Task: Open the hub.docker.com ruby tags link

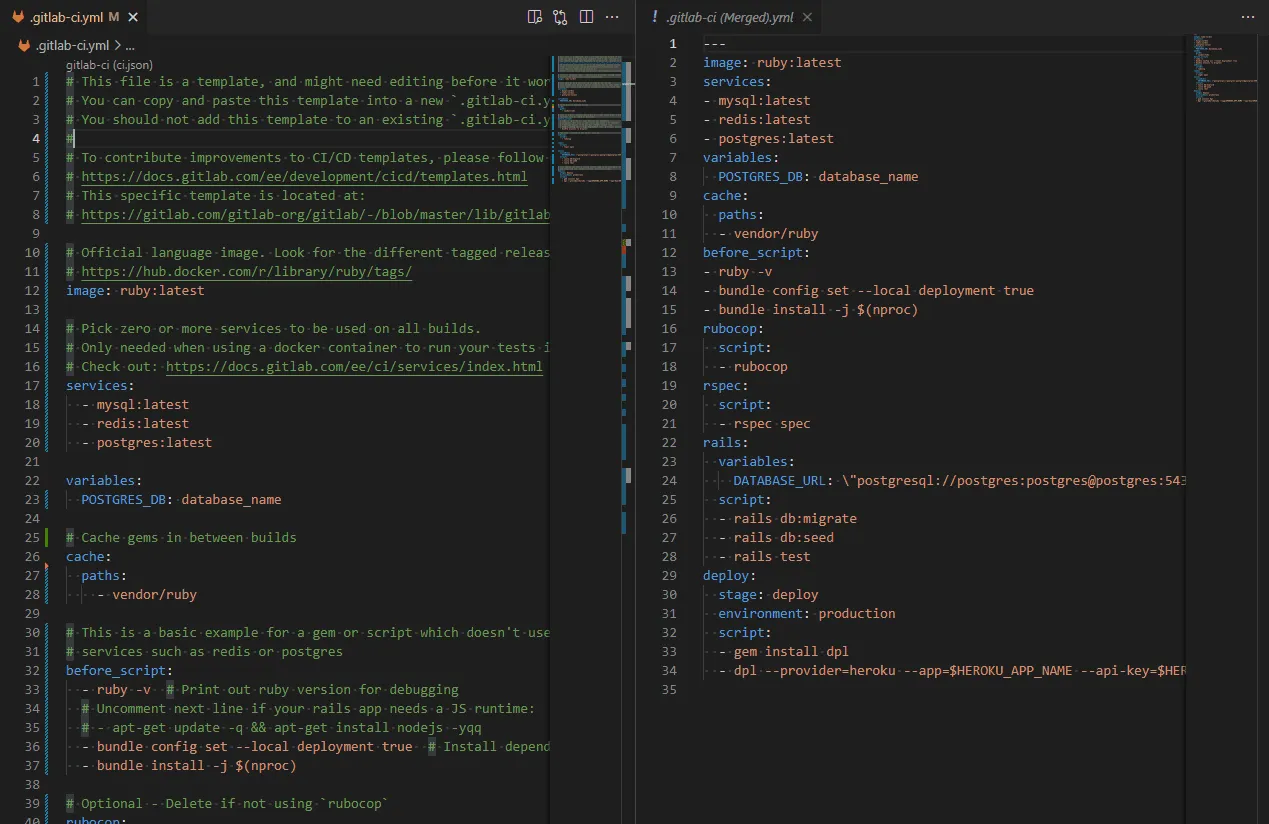Action: [x=246, y=272]
